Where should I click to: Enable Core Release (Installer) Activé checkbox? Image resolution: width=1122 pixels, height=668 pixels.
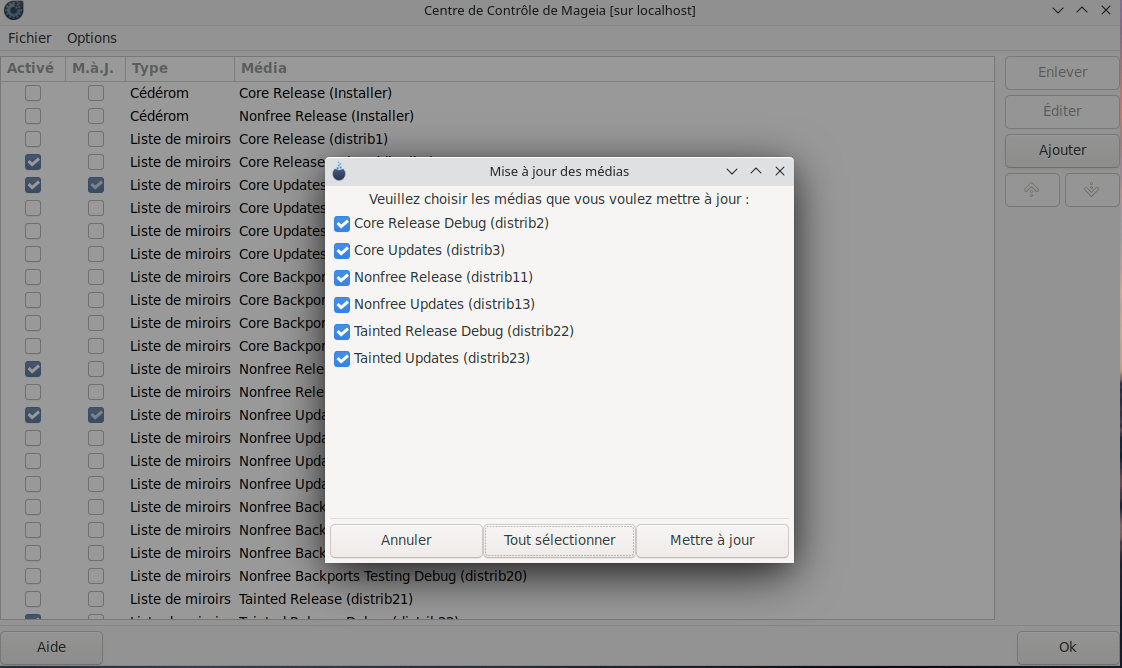[33, 93]
